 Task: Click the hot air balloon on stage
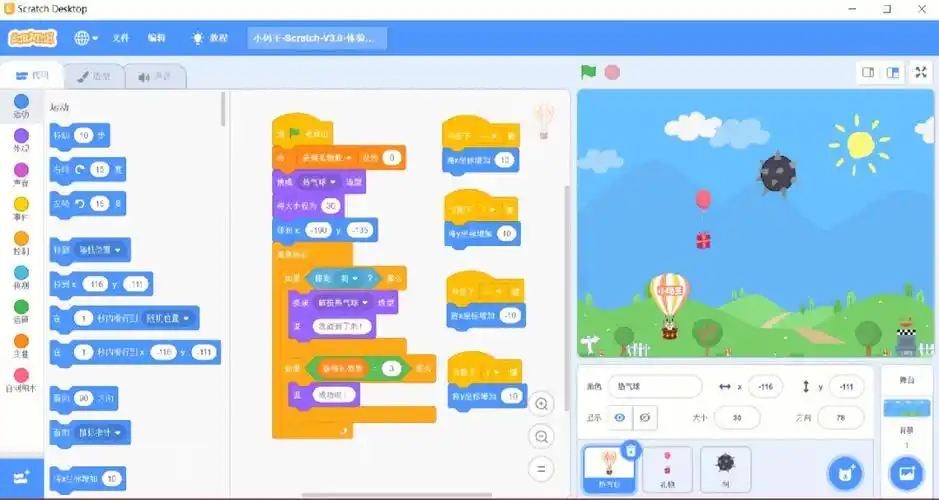pos(670,305)
